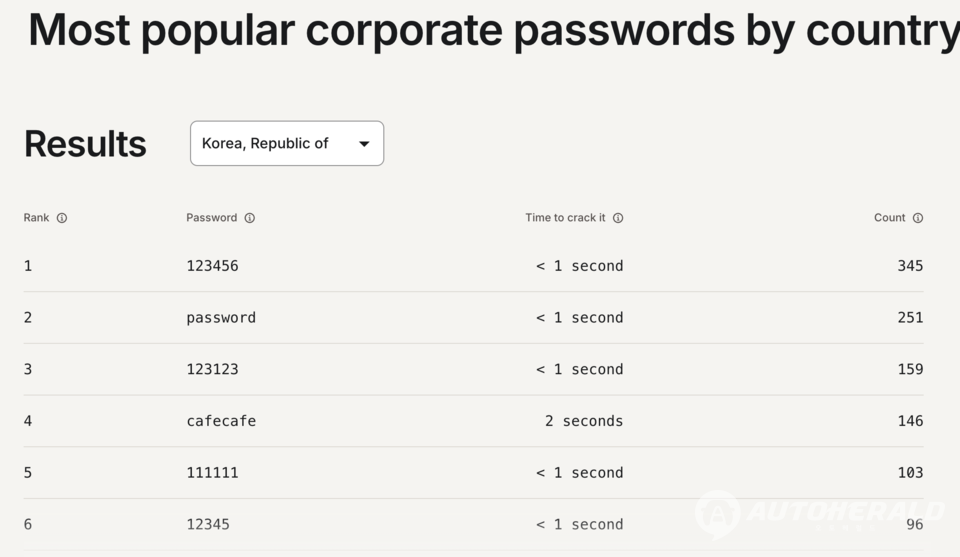Click info icon next to Time to crack it
Image resolution: width=960 pixels, height=557 pixels.
(618, 218)
